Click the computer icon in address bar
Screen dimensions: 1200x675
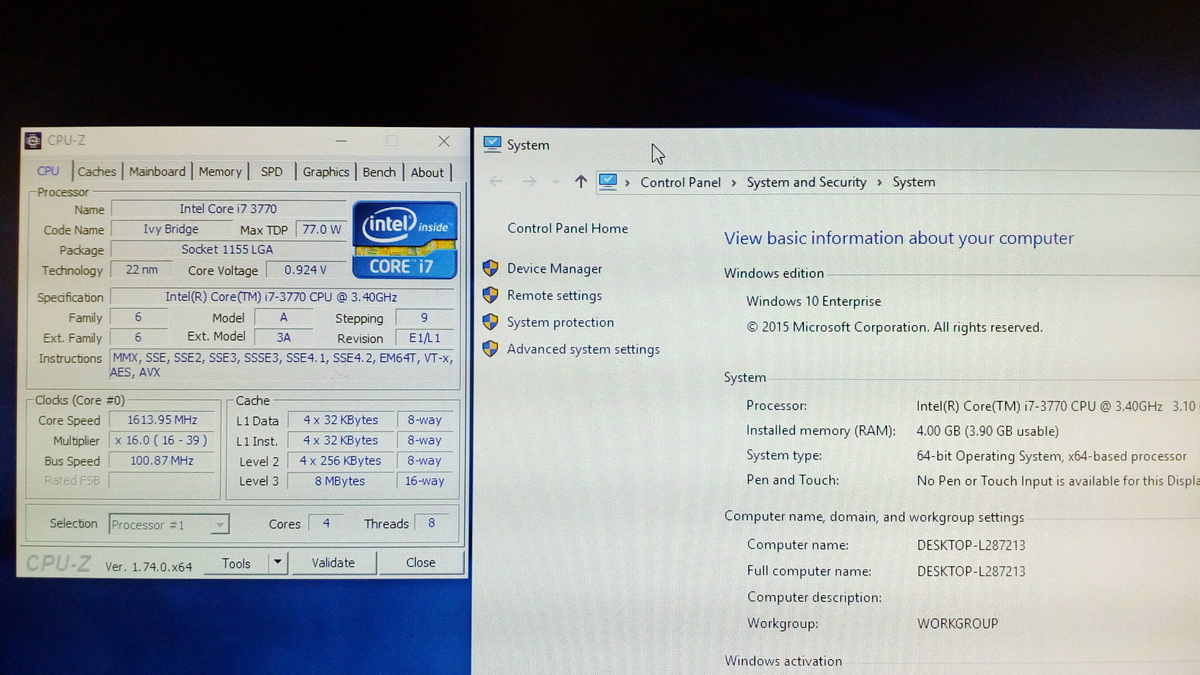pos(608,182)
